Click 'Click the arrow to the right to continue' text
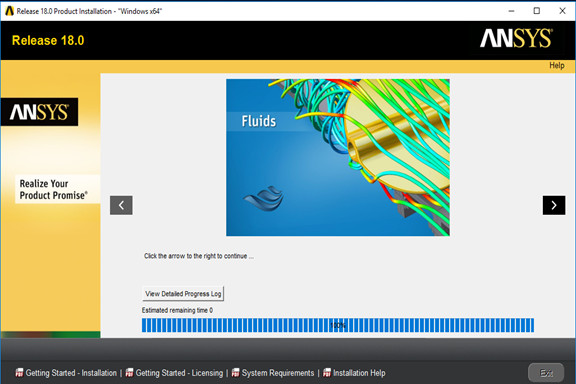The height and width of the screenshot is (384, 576). click(199, 256)
